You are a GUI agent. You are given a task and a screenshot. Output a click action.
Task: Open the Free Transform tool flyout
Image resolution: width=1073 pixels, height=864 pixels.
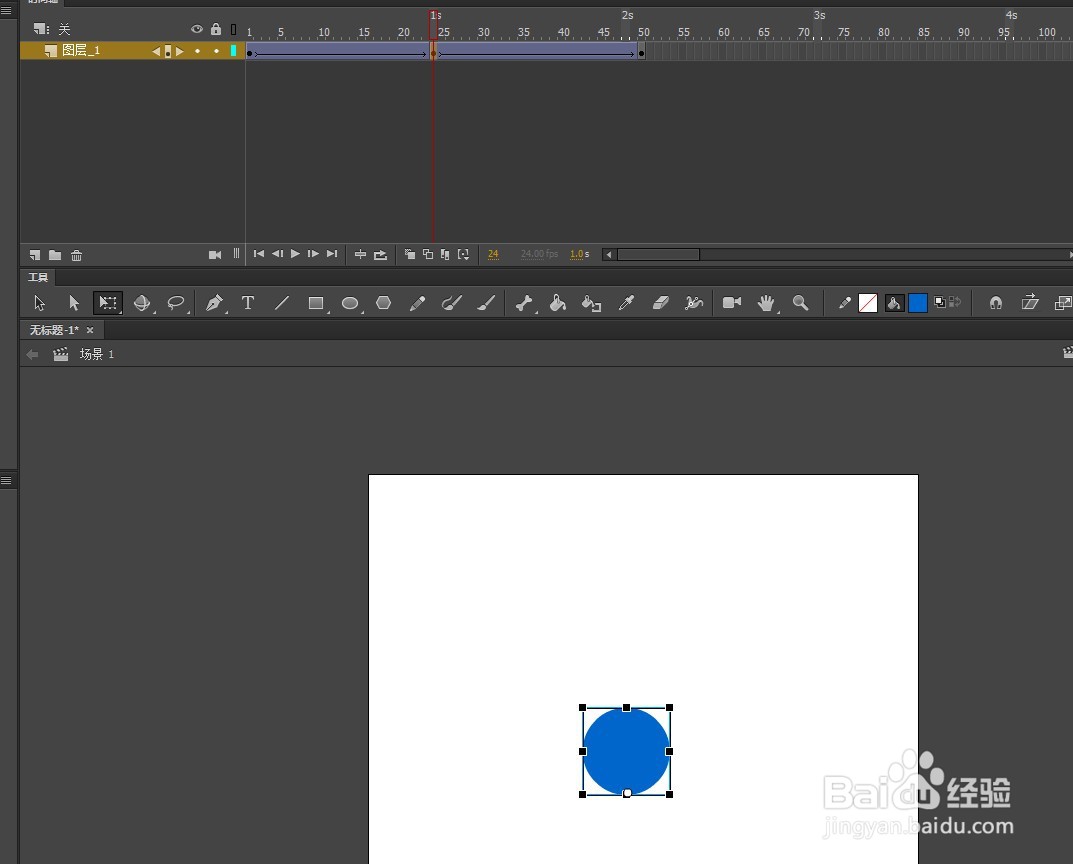pos(108,303)
